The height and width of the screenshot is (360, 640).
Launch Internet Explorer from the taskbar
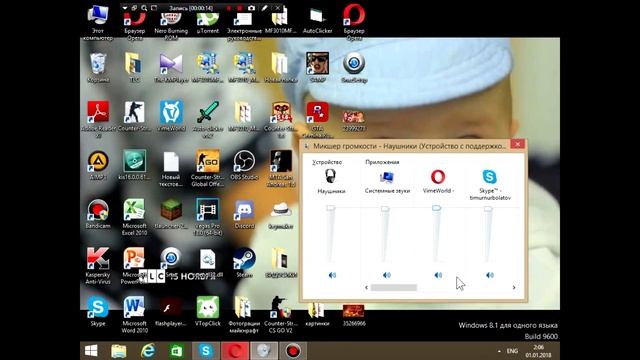coord(148,351)
